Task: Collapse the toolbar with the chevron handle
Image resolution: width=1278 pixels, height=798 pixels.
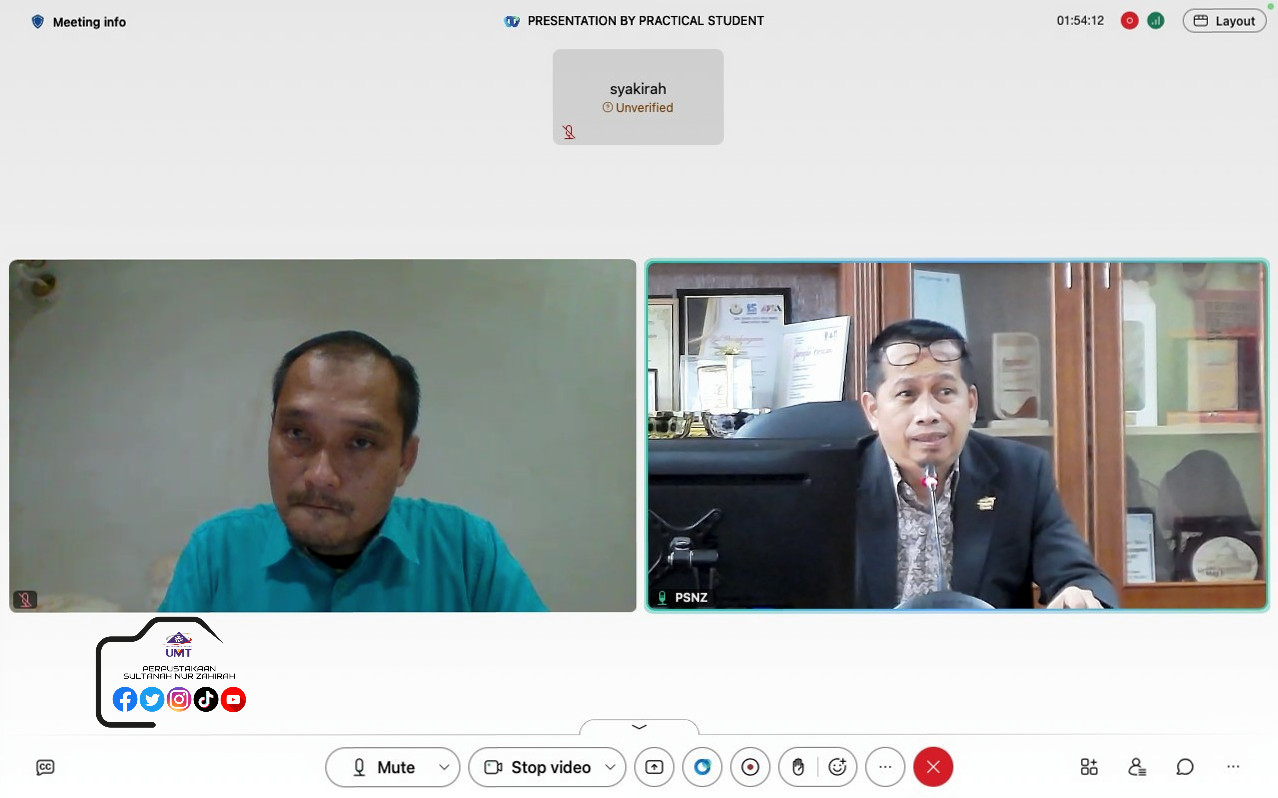Action: coord(639,727)
